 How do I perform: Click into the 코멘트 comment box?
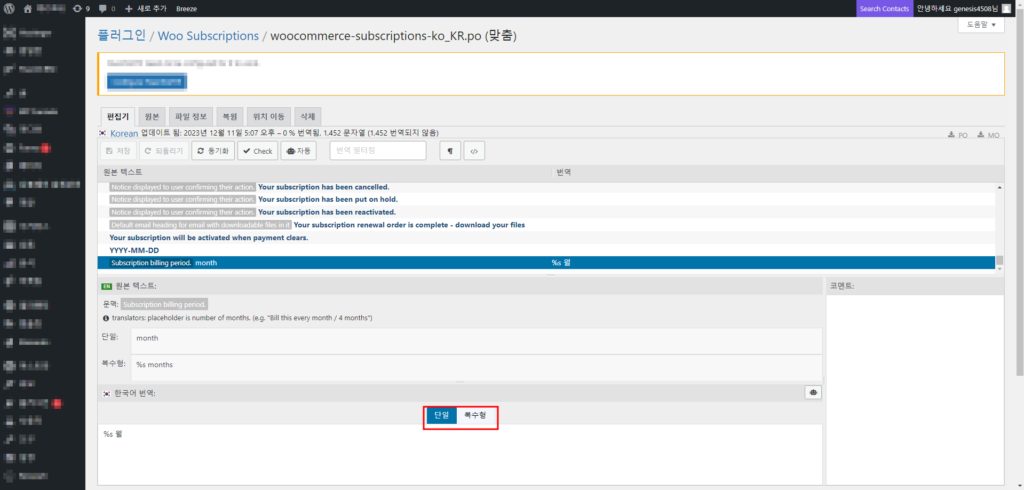click(915, 389)
